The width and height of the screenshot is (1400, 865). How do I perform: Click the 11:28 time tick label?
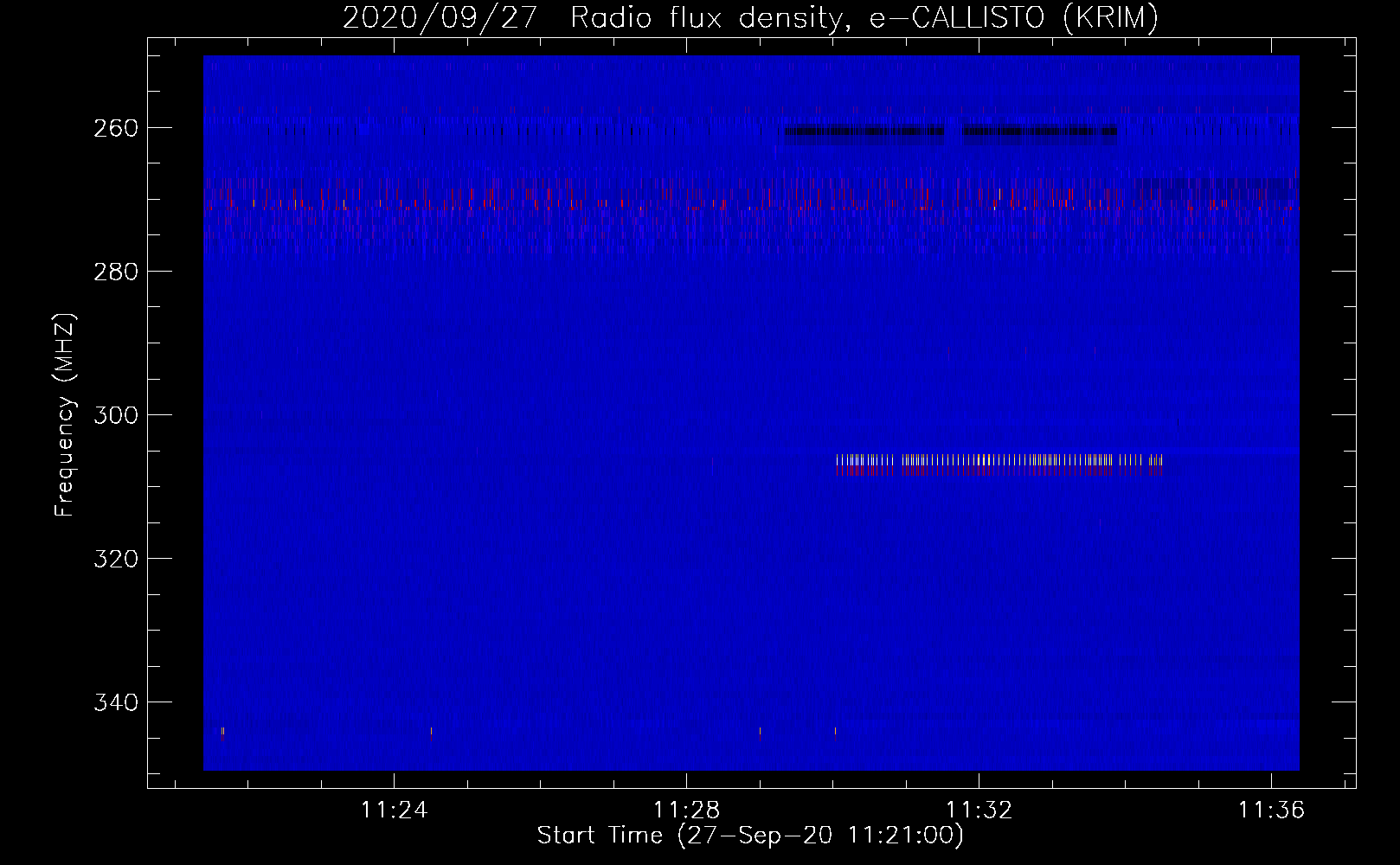pos(686,811)
